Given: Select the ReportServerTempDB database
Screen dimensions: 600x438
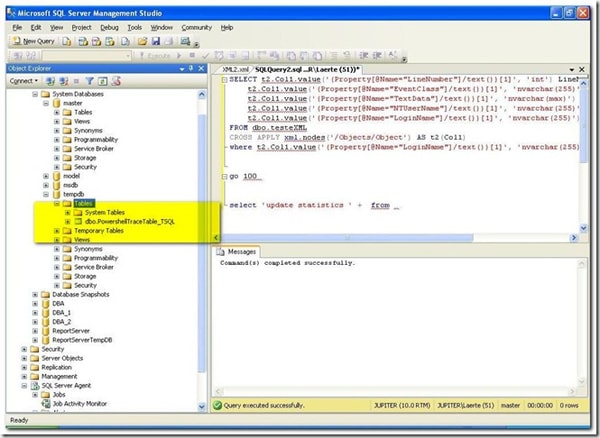Looking at the screenshot, I should click(x=82, y=340).
